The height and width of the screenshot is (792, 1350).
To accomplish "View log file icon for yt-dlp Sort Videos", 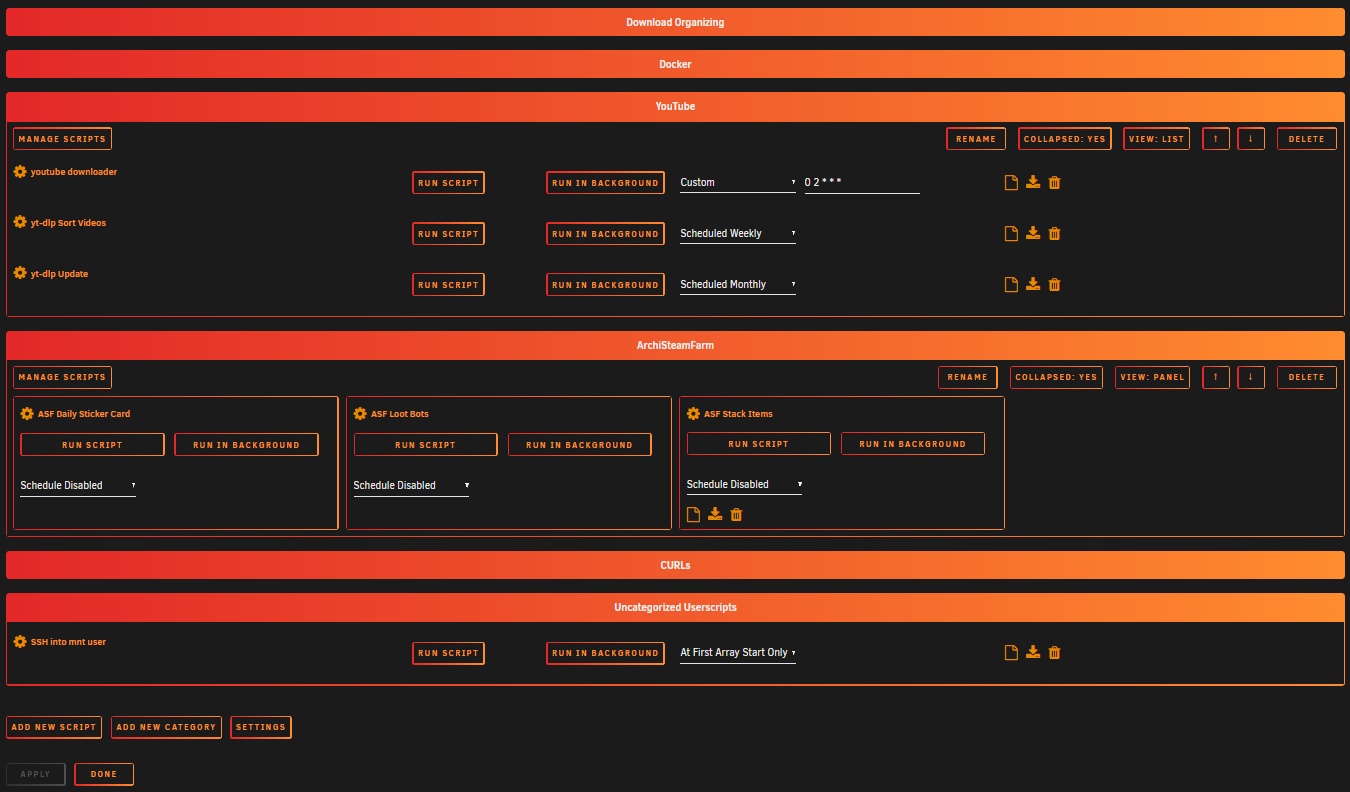I will tap(1011, 233).
